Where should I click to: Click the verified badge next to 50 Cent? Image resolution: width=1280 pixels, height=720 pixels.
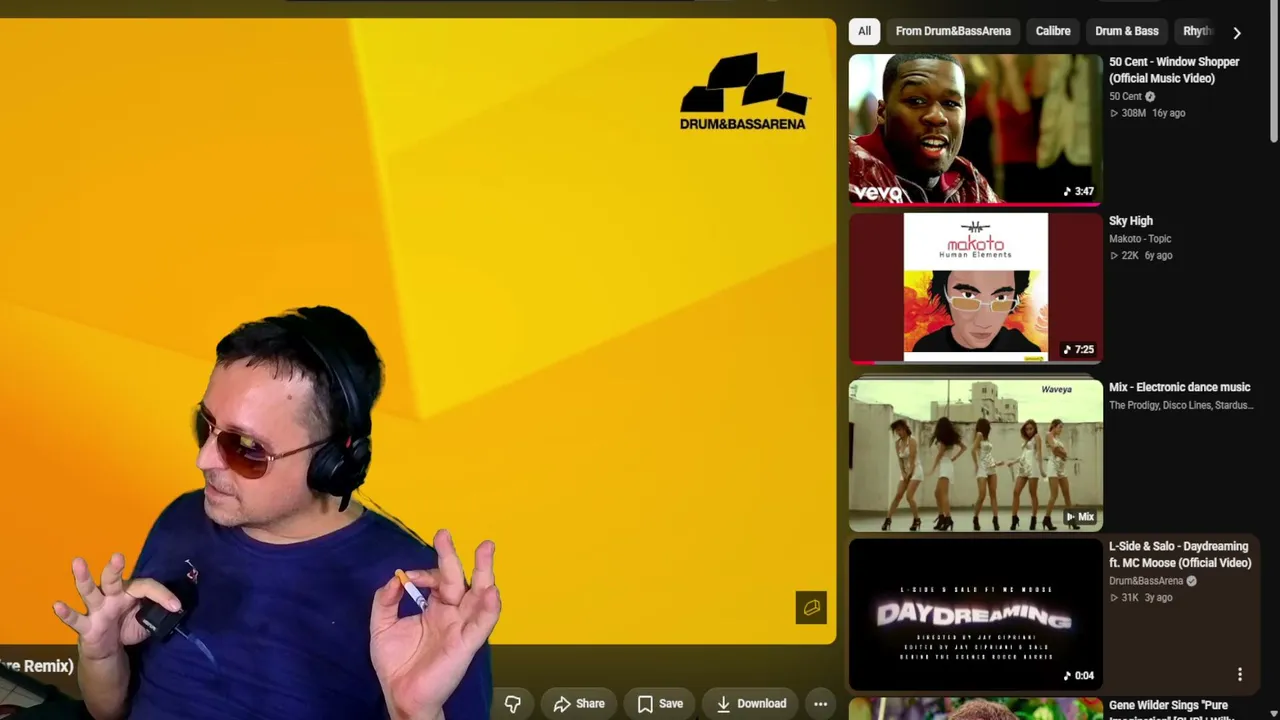(1150, 97)
